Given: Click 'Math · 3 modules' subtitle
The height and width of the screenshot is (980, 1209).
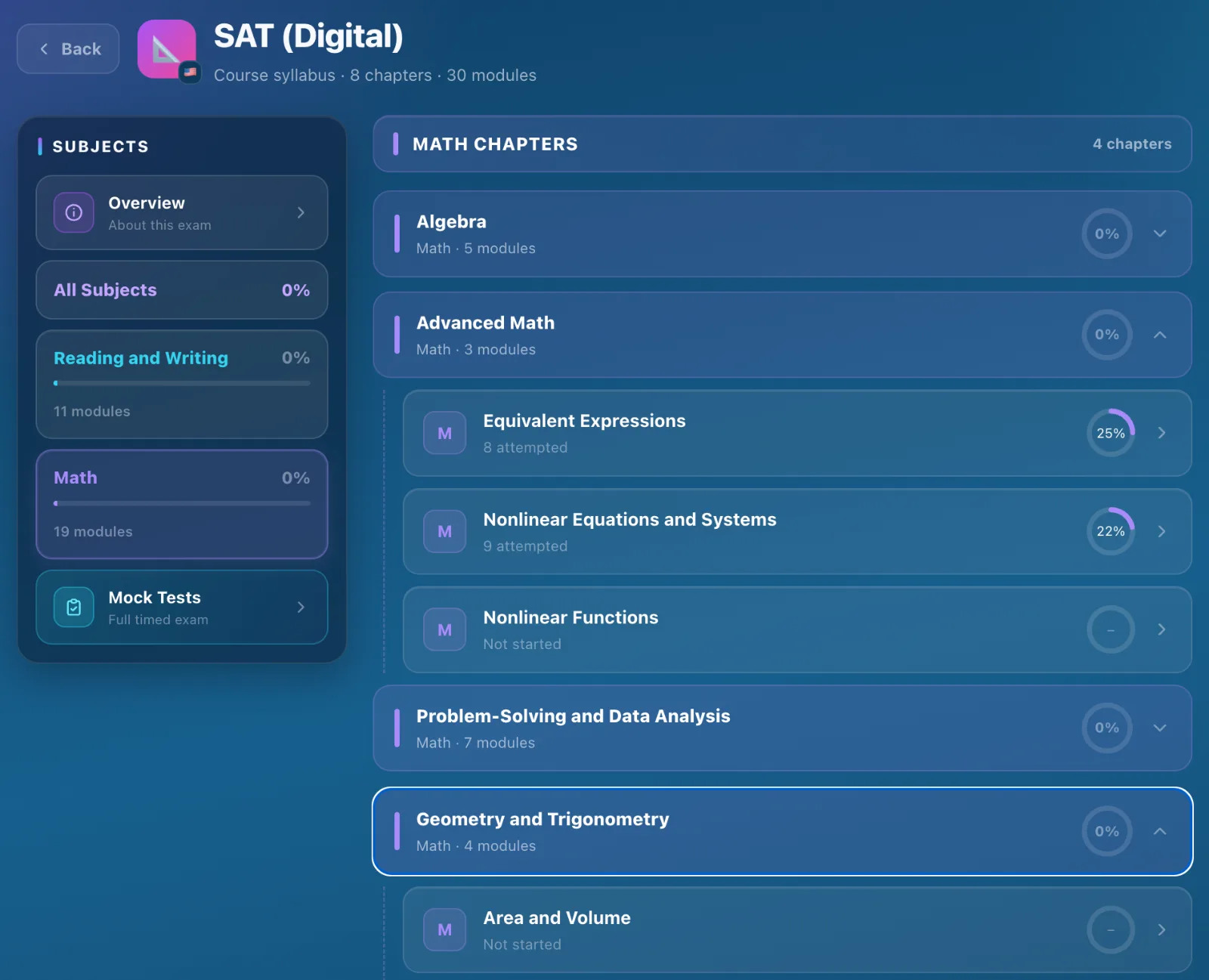Looking at the screenshot, I should pyautogui.click(x=476, y=350).
